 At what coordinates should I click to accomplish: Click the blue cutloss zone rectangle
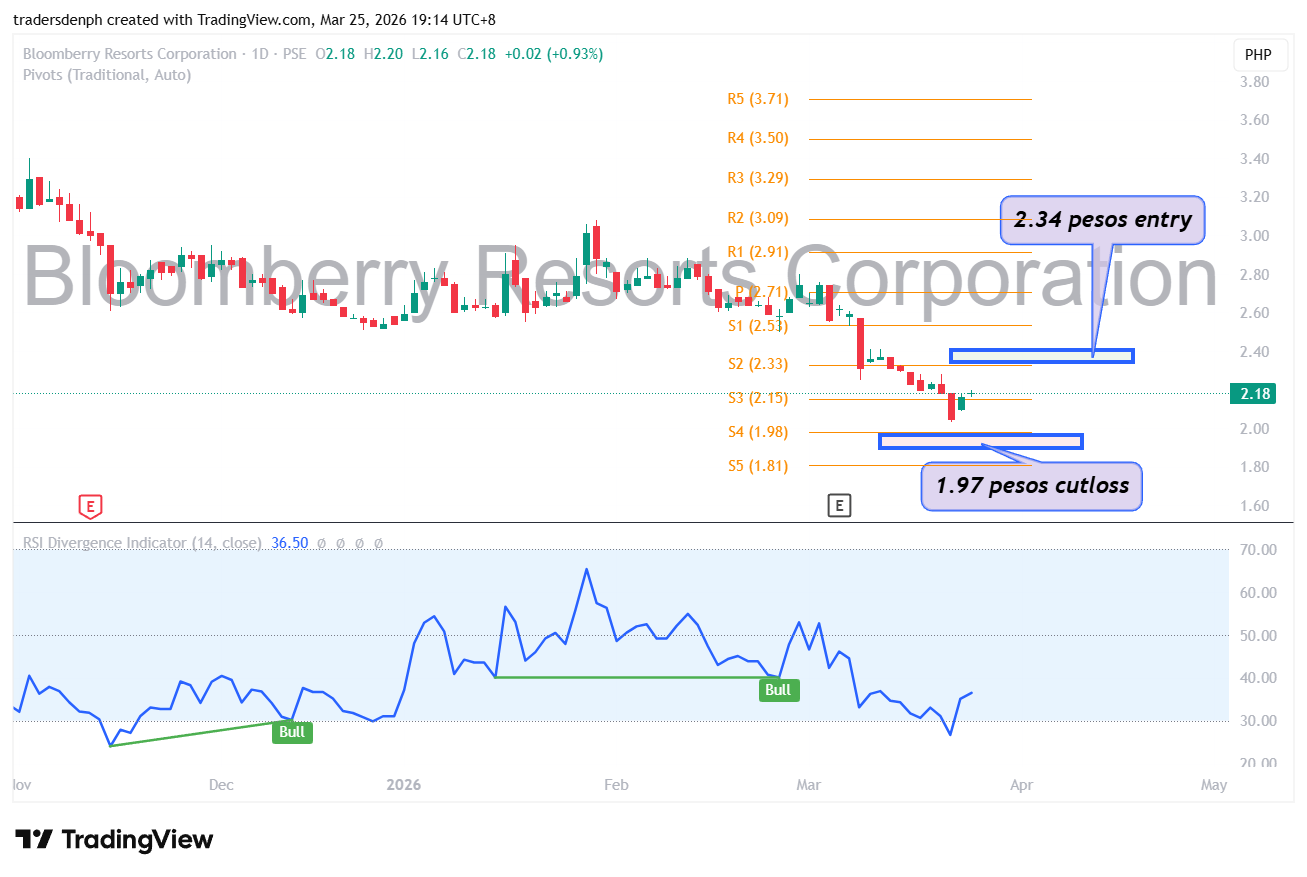pyautogui.click(x=980, y=441)
